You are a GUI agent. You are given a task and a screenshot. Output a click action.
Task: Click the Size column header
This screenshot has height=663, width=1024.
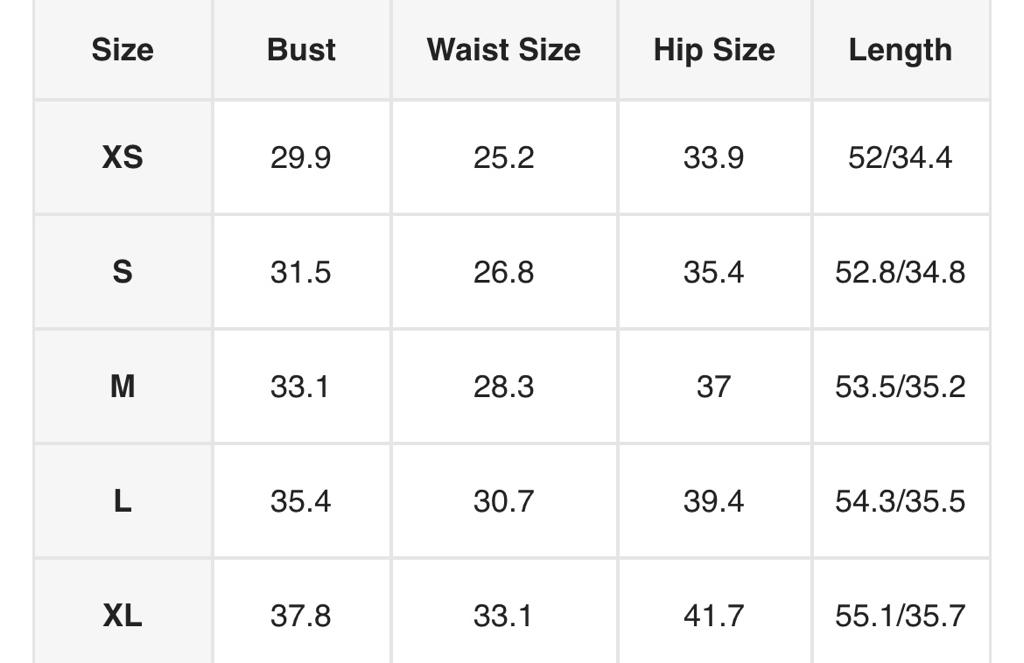point(122,50)
